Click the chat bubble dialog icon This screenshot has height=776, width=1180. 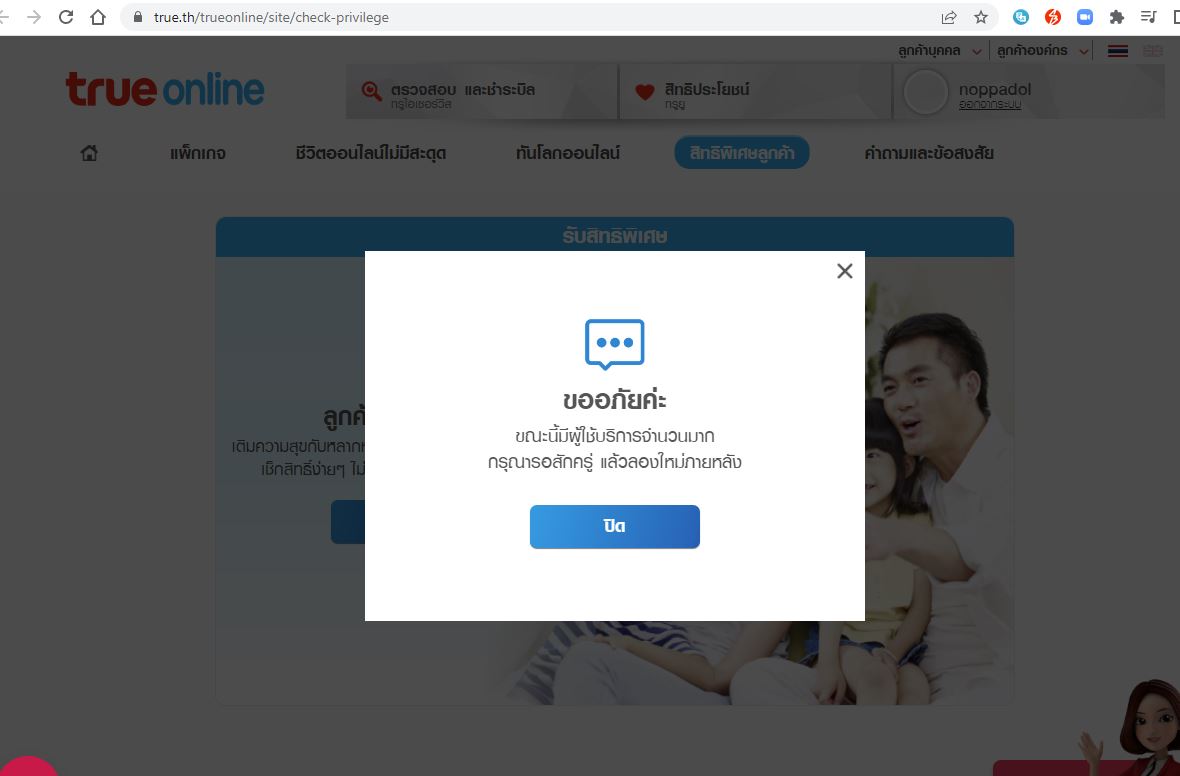click(615, 344)
